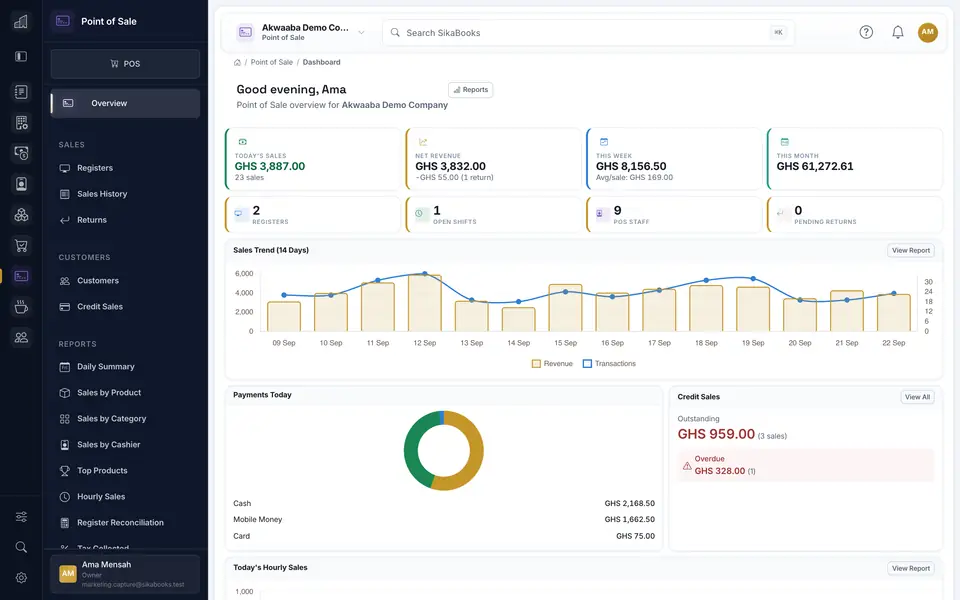Open the gear settings icon in the left rail
The width and height of the screenshot is (960, 600).
click(x=21, y=577)
